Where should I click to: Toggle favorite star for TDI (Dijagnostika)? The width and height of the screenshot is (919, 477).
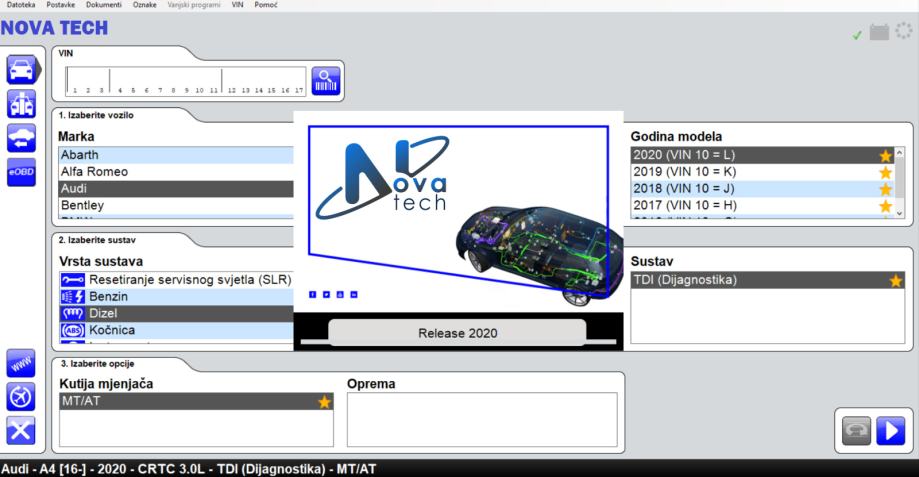pos(896,281)
